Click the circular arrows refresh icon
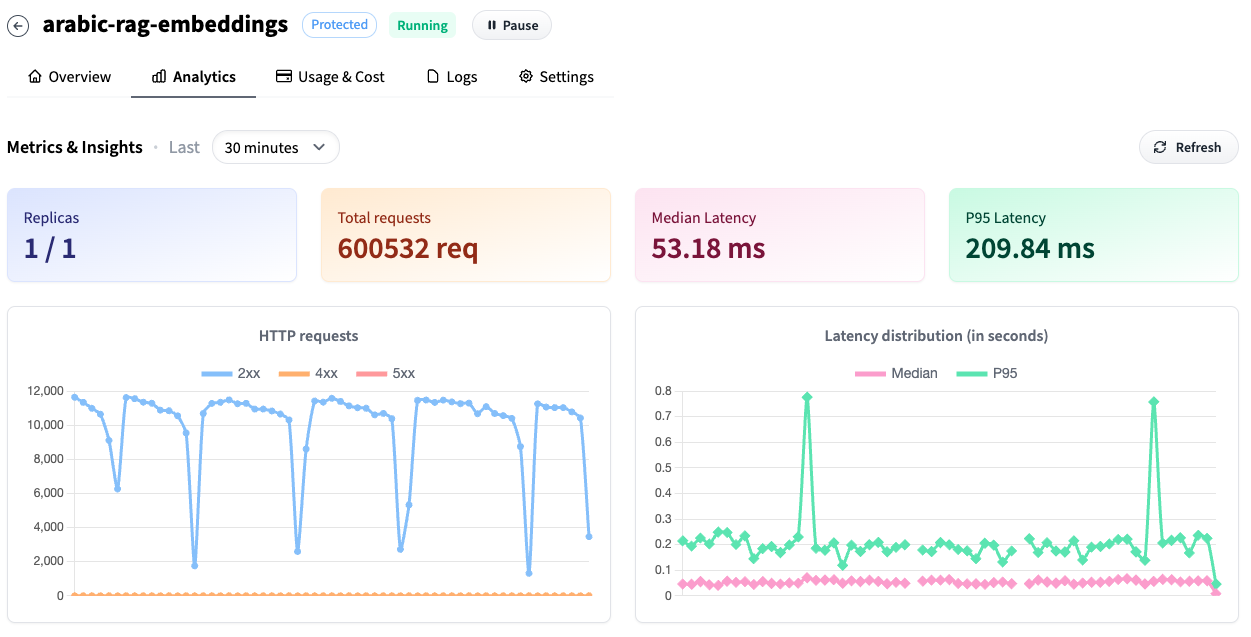 (1160, 148)
